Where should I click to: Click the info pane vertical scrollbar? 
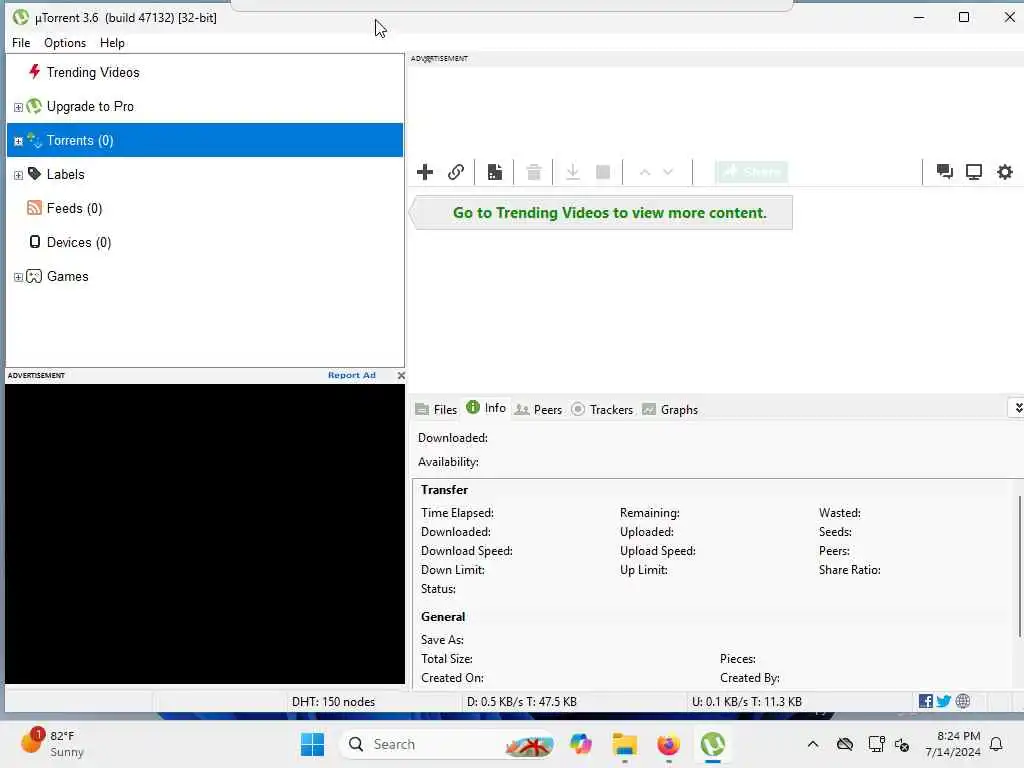click(1019, 566)
